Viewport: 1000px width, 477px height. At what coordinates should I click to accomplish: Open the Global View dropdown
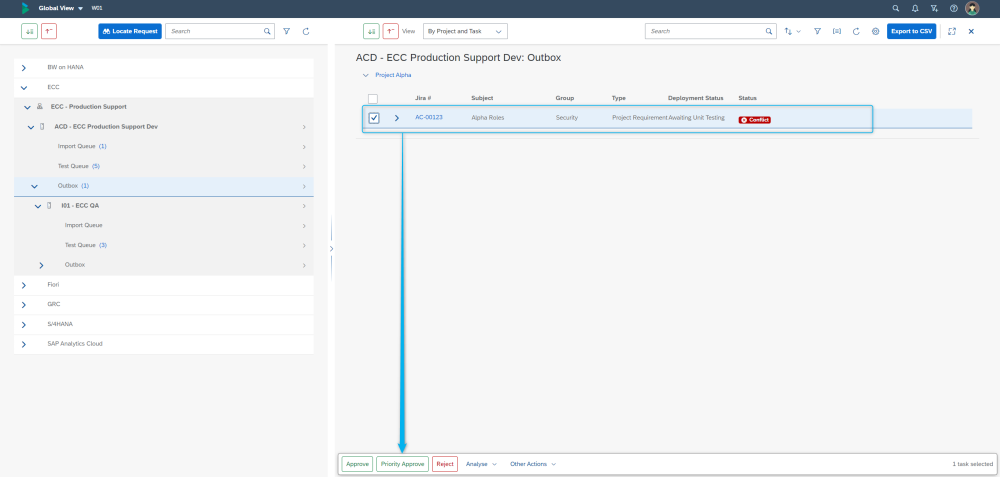(61, 8)
